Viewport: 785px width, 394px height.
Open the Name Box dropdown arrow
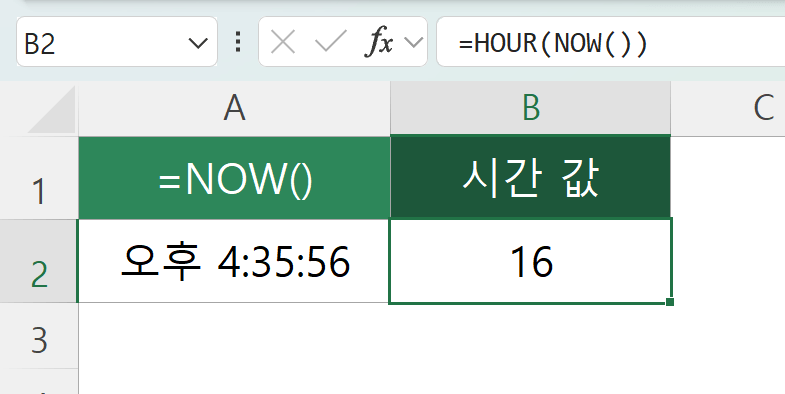coord(198,44)
